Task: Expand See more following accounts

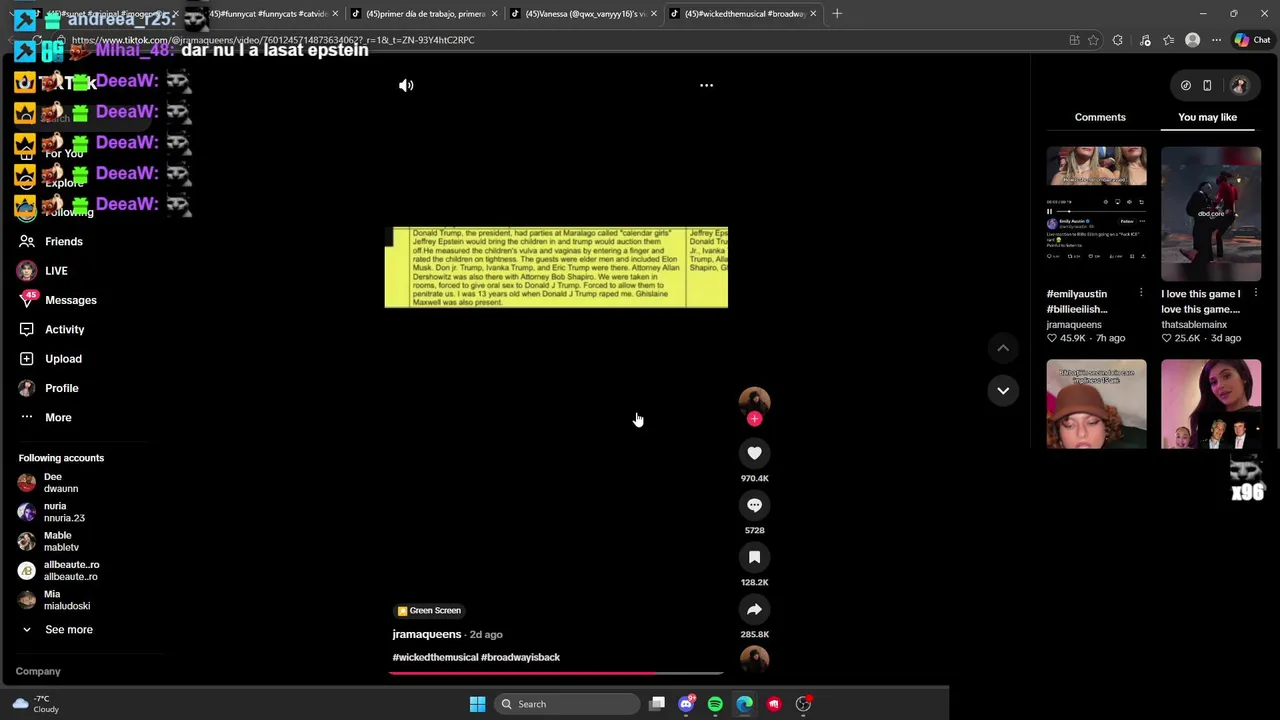Action: click(68, 629)
